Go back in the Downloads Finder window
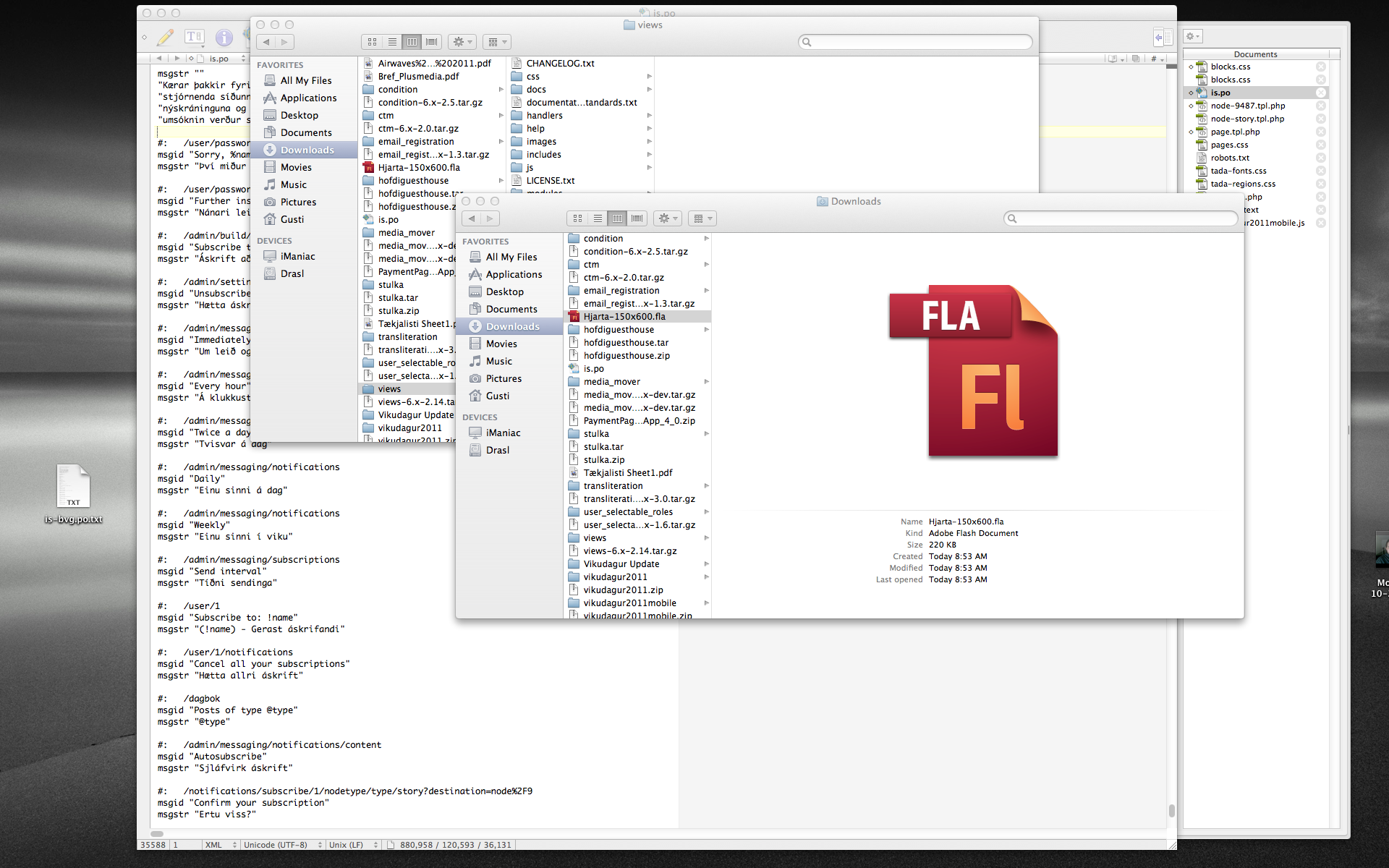This screenshot has height=868, width=1389. pyautogui.click(x=472, y=218)
